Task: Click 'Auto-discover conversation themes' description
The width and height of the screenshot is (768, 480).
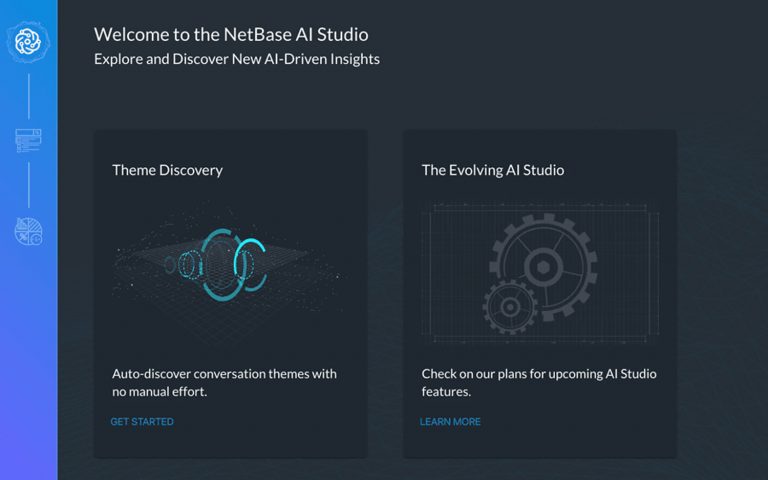Action: (x=224, y=383)
